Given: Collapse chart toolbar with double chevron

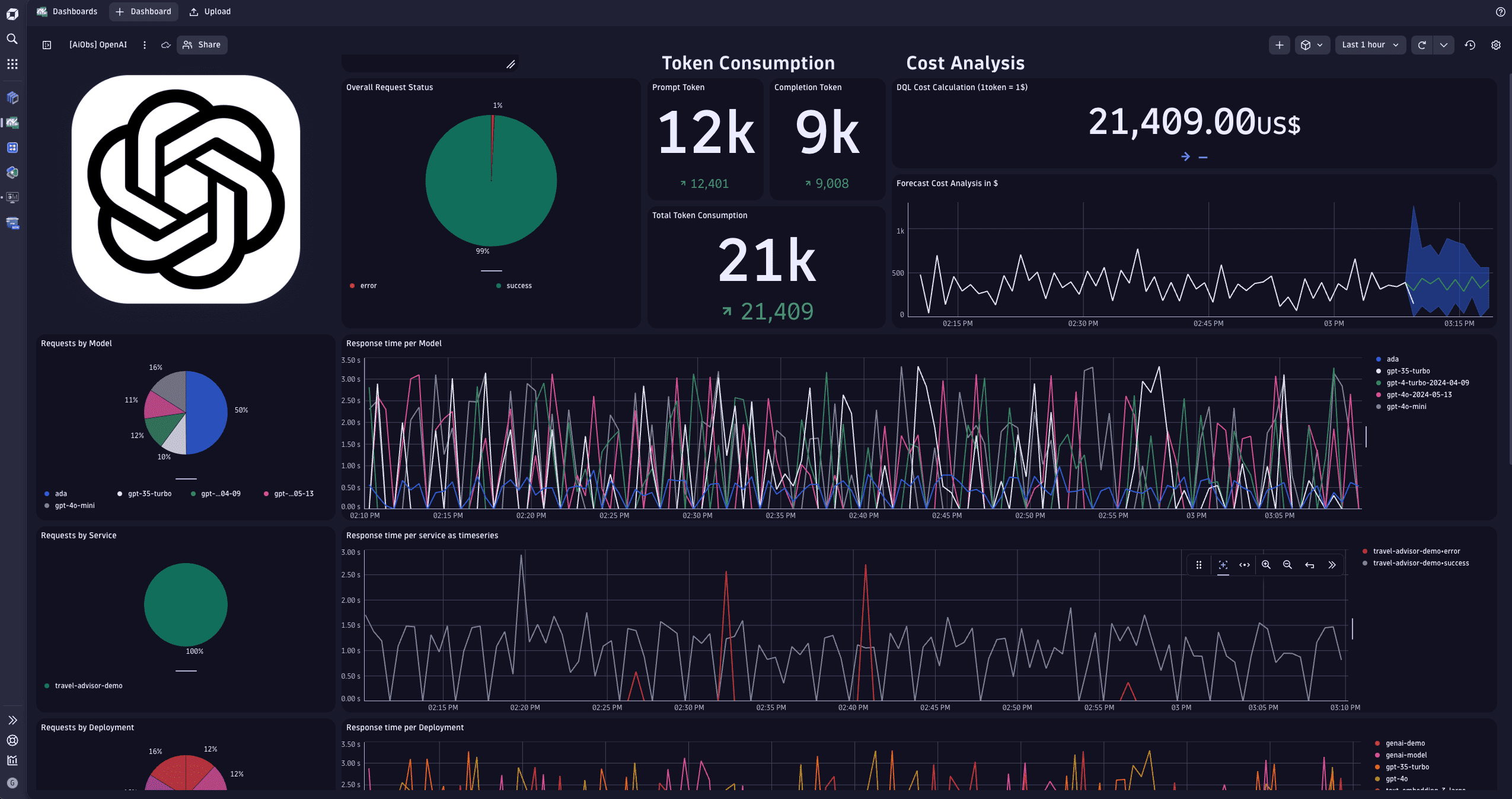Looking at the screenshot, I should coord(1332,565).
